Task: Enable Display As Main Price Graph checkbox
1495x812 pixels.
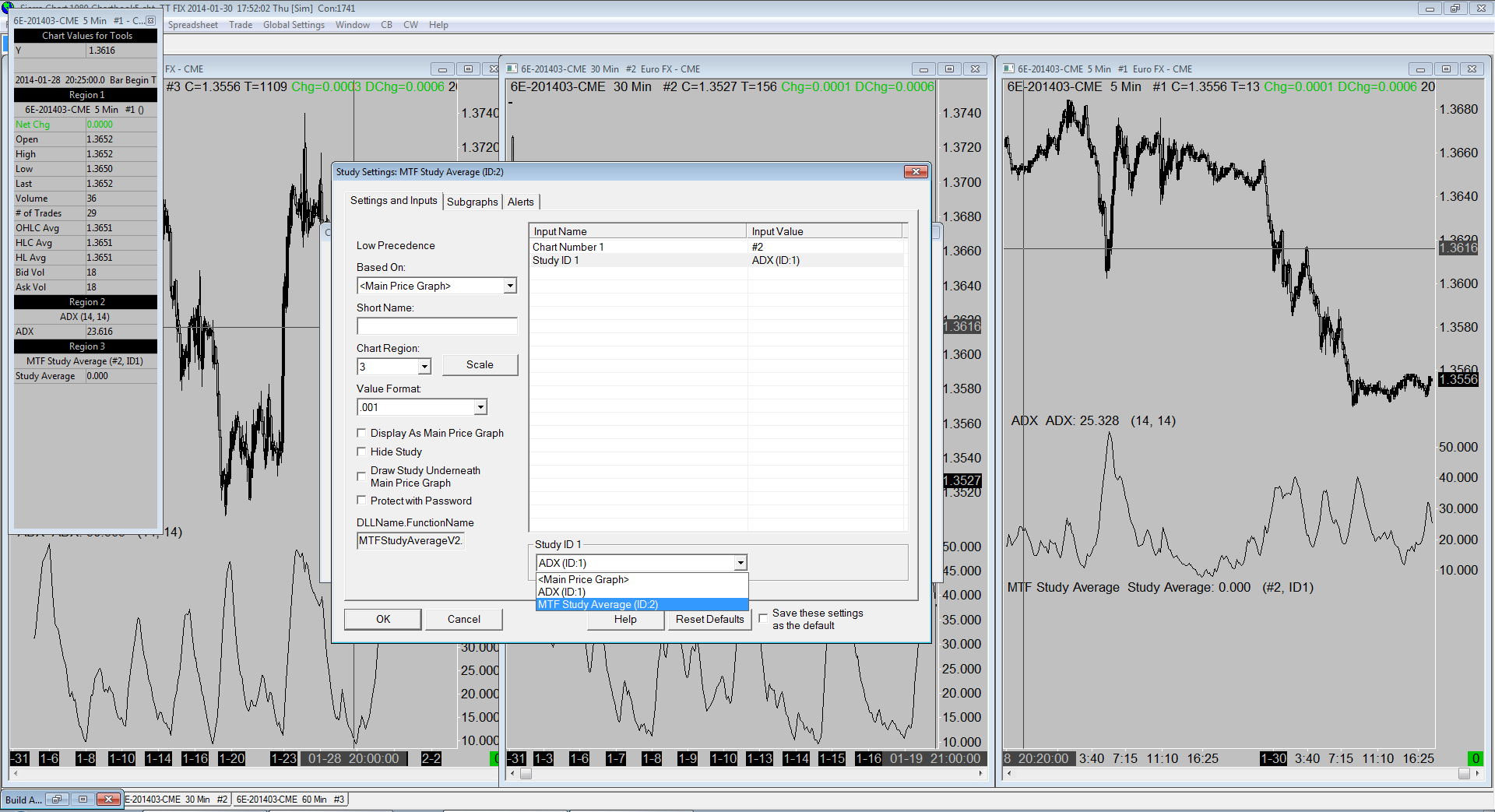Action: pyautogui.click(x=361, y=433)
